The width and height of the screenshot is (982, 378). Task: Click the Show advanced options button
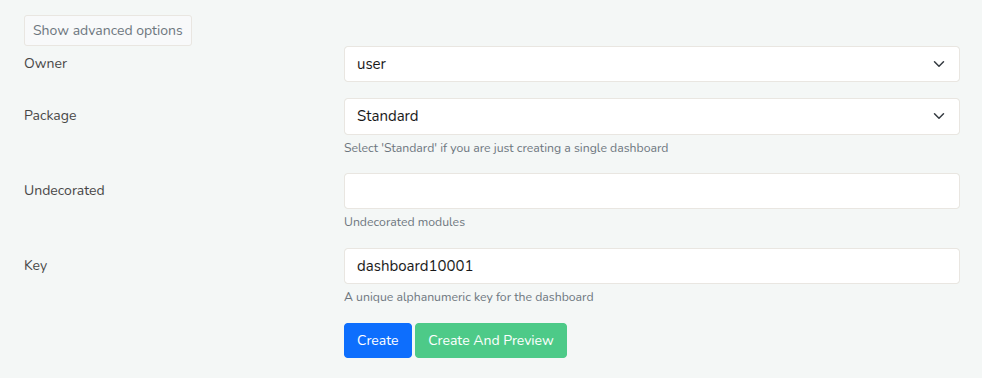pyautogui.click(x=108, y=31)
